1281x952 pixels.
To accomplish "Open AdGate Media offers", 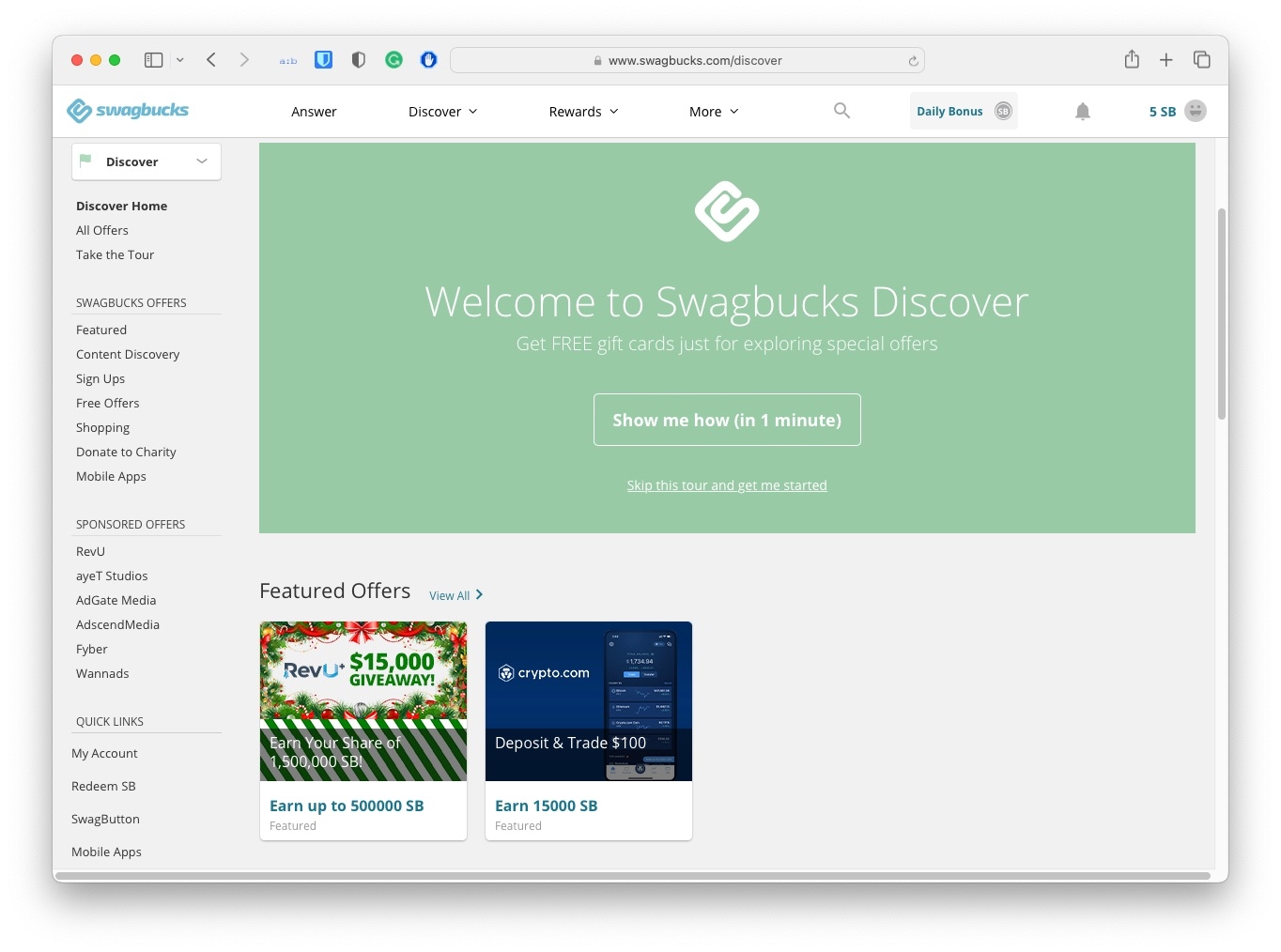I will click(116, 600).
